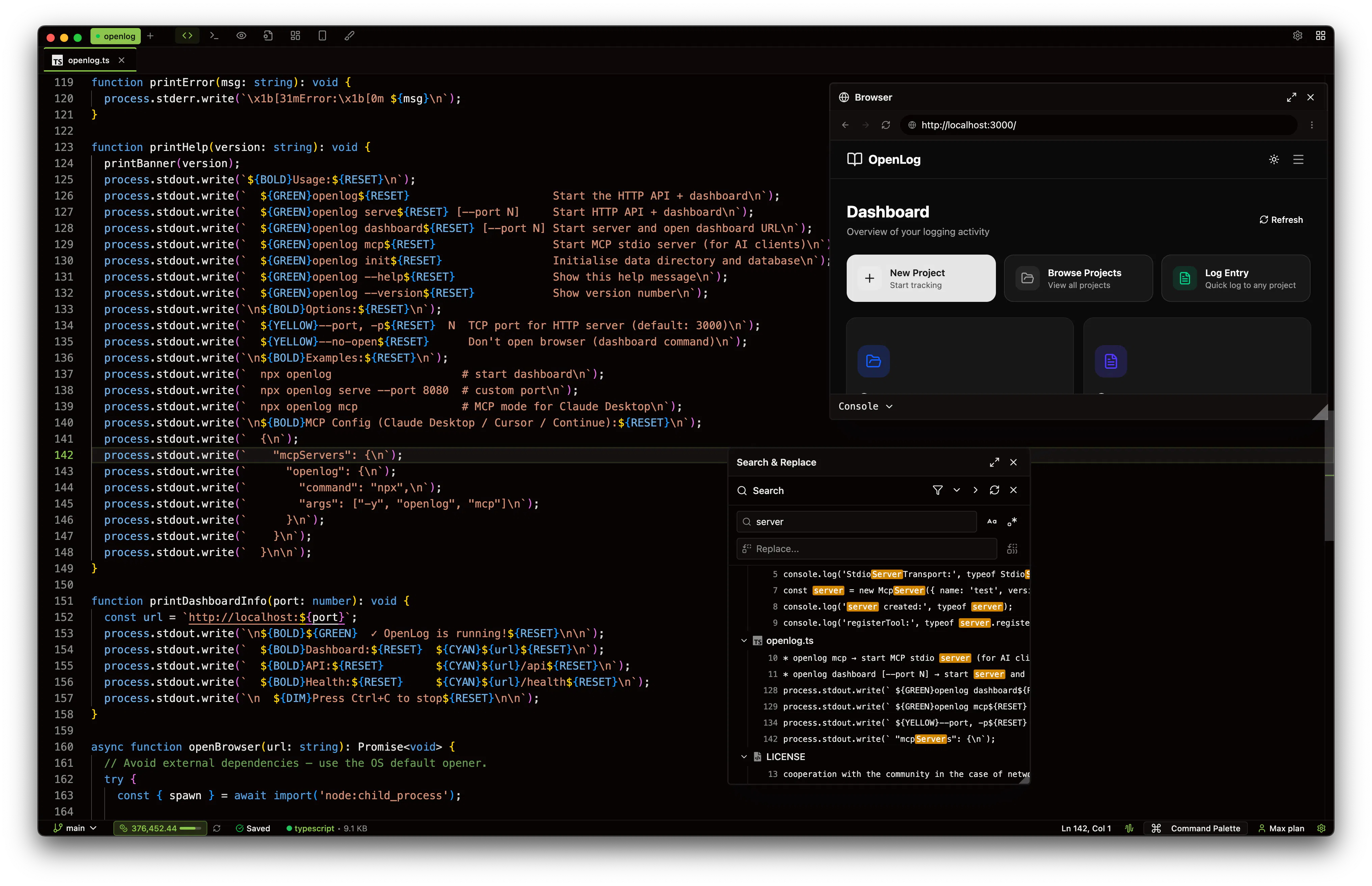The height and width of the screenshot is (886, 1372).
Task: Click the replace all icon
Action: [x=1012, y=549]
